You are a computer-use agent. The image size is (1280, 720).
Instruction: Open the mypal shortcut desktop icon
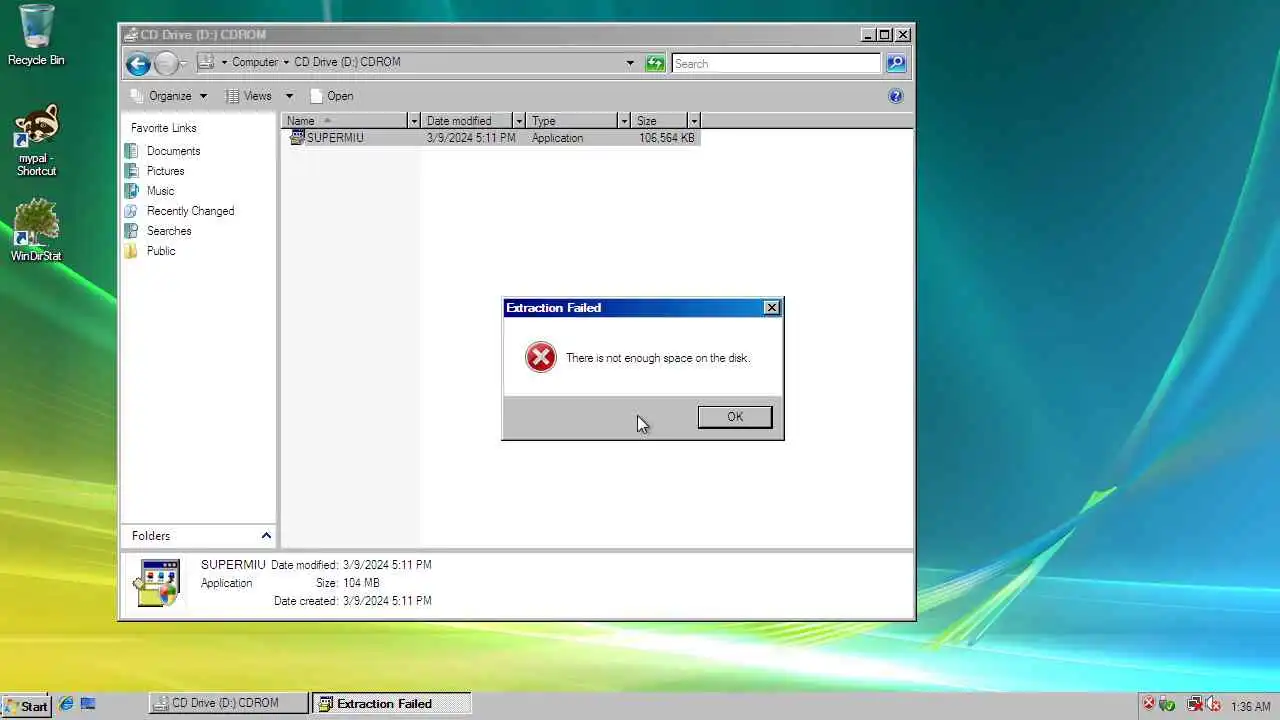click(x=36, y=140)
